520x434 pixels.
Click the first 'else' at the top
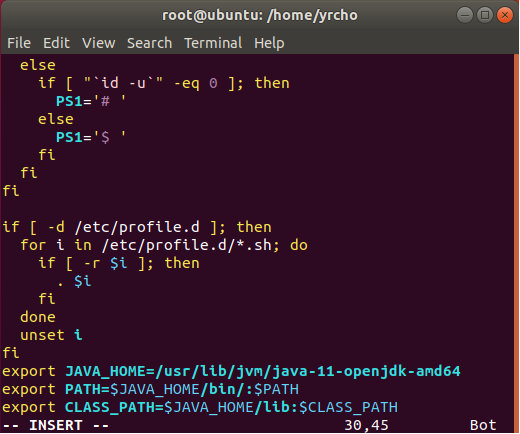(38, 65)
